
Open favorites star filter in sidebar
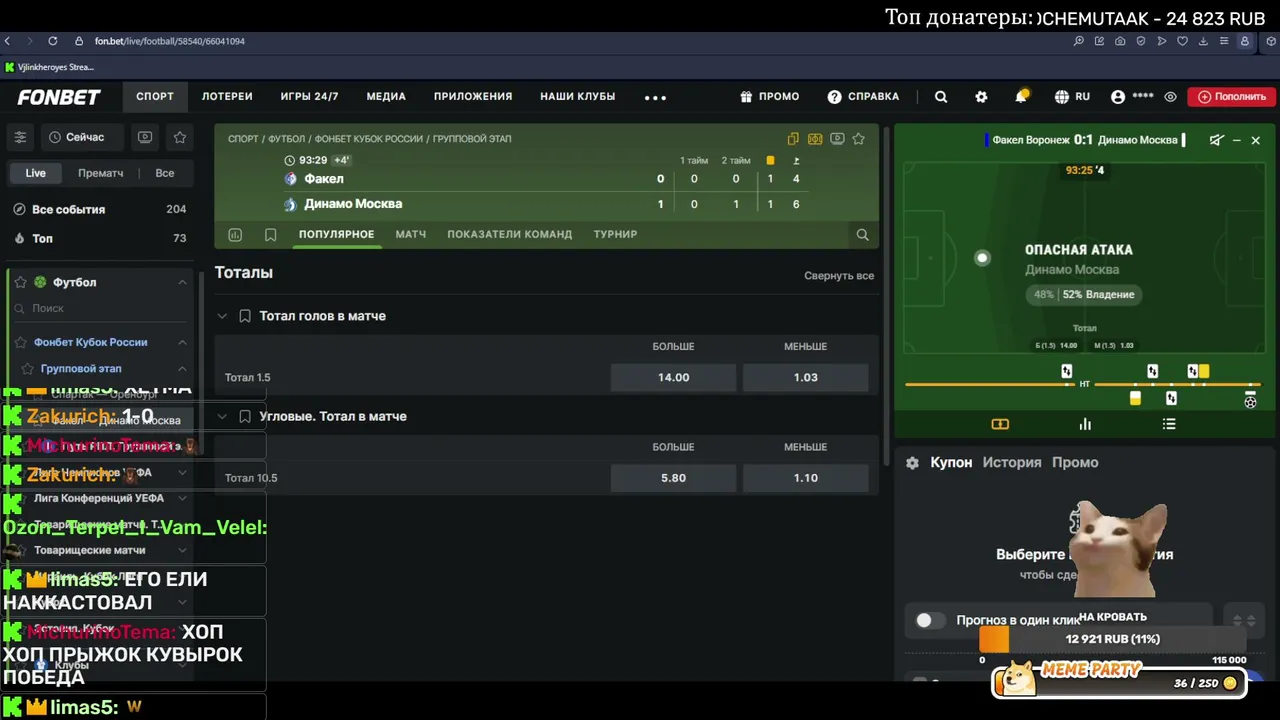click(x=180, y=137)
